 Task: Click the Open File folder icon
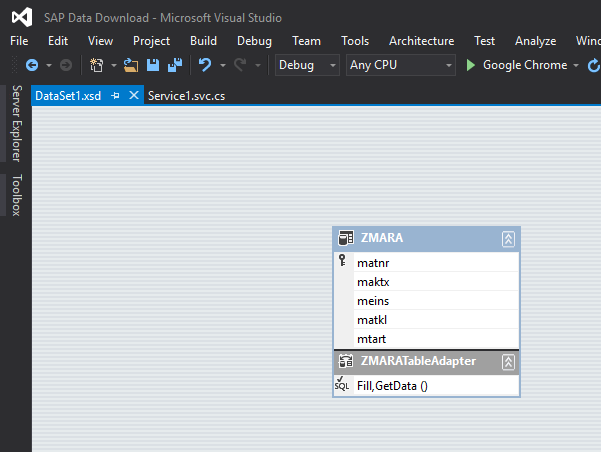pyautogui.click(x=131, y=65)
